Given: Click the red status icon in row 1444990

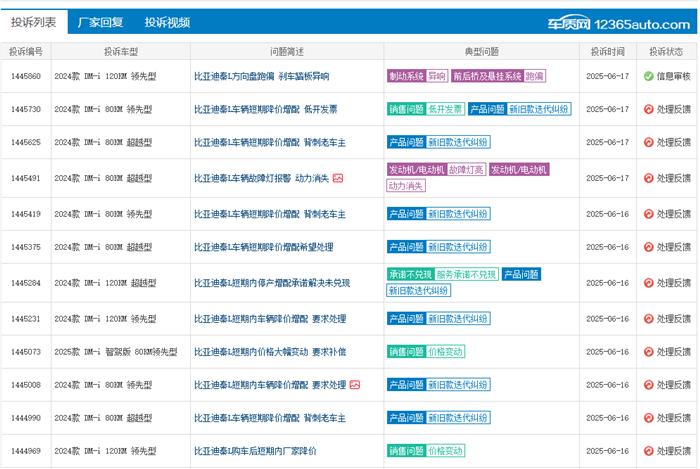Looking at the screenshot, I should (649, 418).
